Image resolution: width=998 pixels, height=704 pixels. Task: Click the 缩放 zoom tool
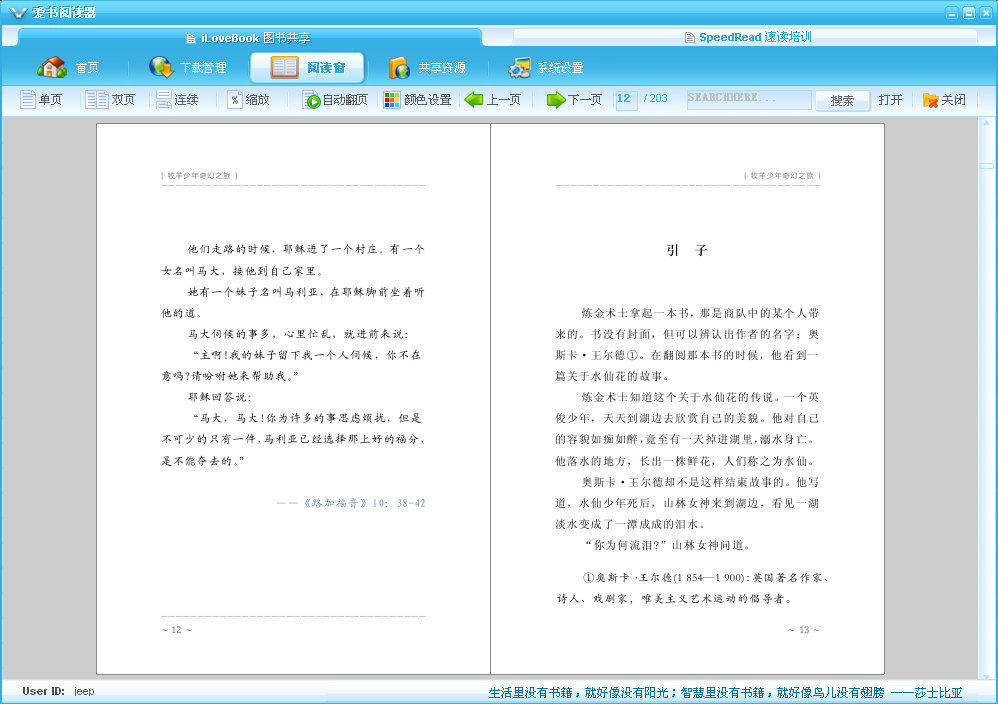(x=248, y=100)
